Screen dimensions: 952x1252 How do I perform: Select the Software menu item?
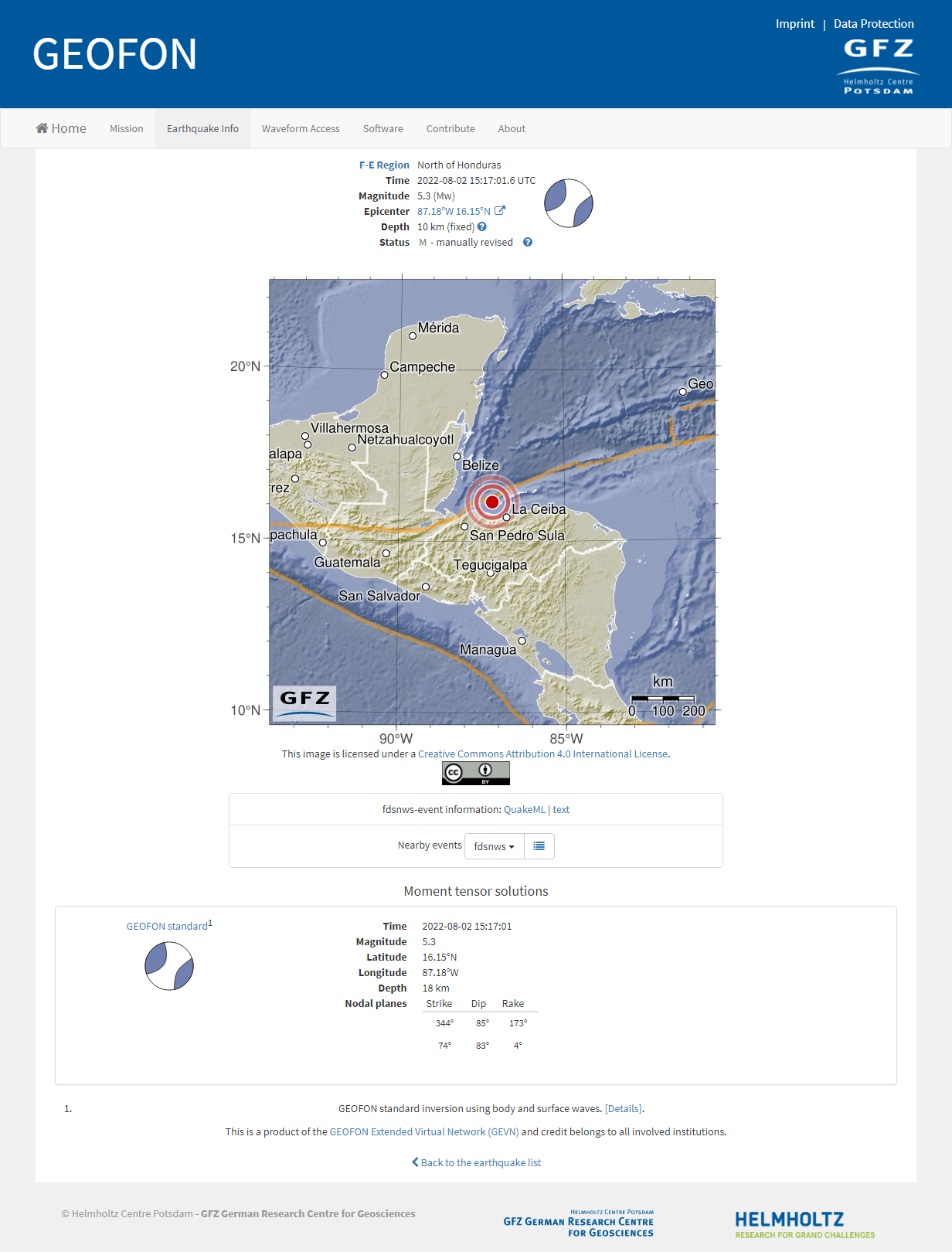click(382, 128)
